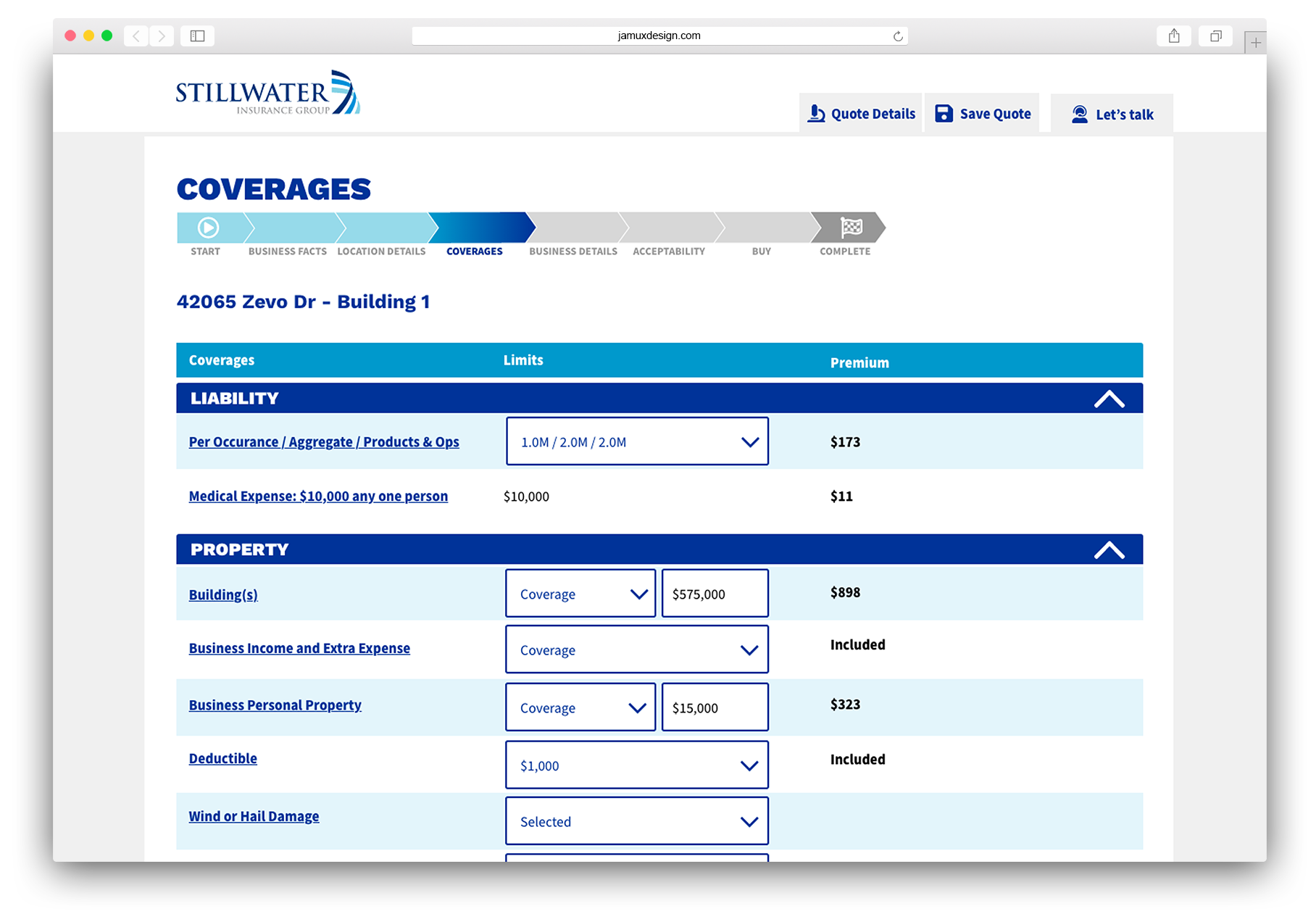Select the Acceptability step
The width and height of the screenshot is (1316, 914).
click(x=669, y=251)
